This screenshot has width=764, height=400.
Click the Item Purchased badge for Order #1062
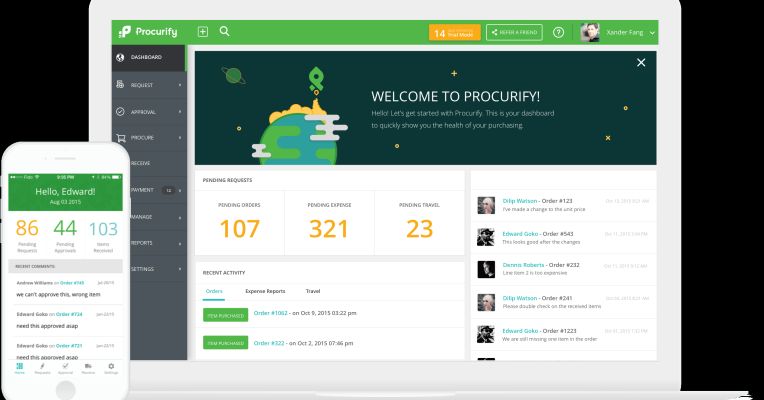coord(225,315)
